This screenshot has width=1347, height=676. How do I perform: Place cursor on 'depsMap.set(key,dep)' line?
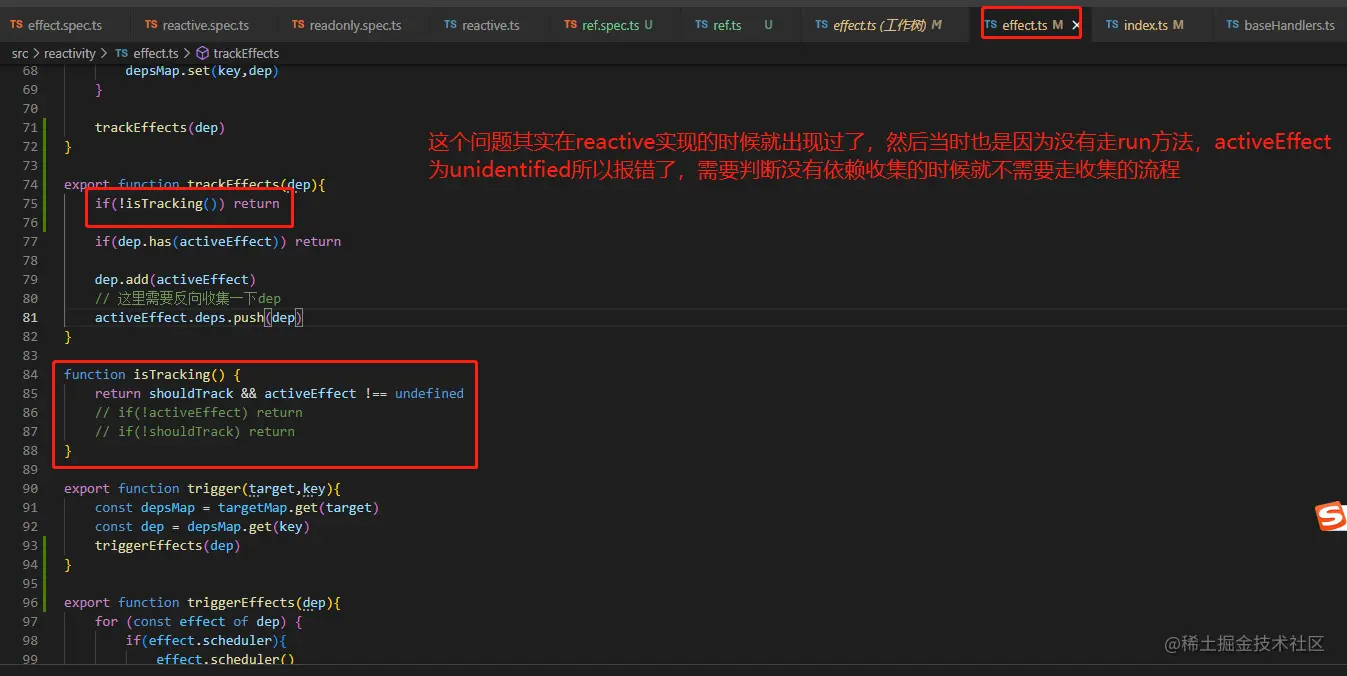(202, 71)
